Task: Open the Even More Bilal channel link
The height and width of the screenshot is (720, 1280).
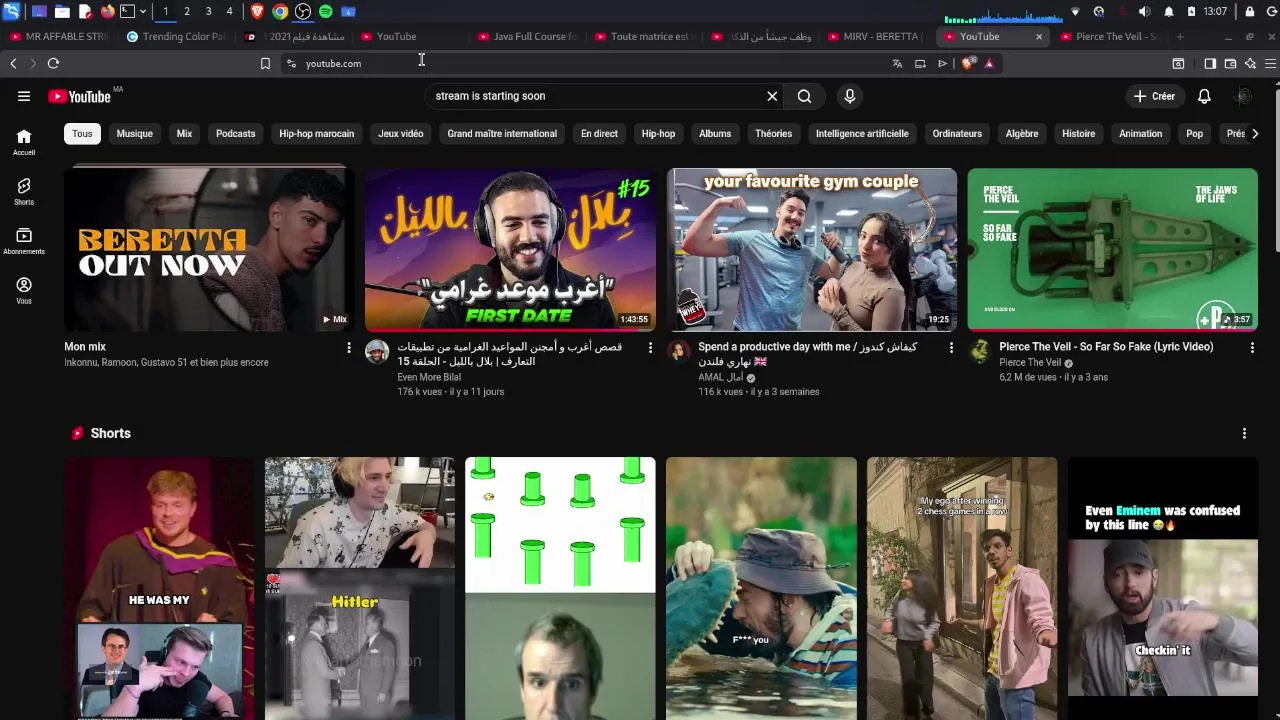Action: [429, 377]
